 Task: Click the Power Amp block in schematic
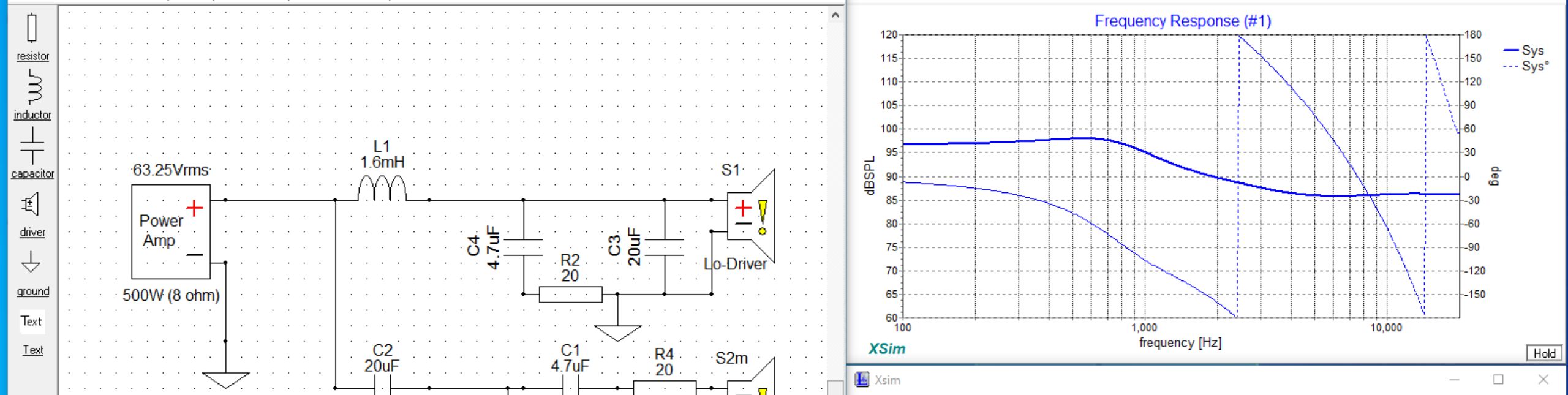click(170, 231)
